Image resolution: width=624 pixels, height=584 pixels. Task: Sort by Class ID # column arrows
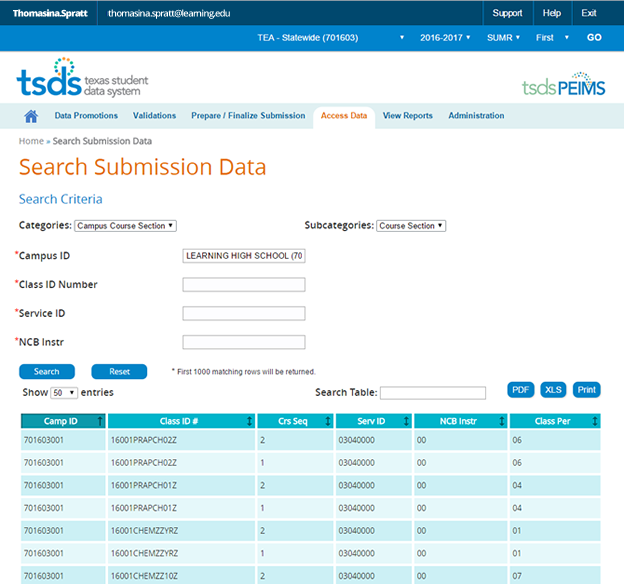pyautogui.click(x=248, y=422)
